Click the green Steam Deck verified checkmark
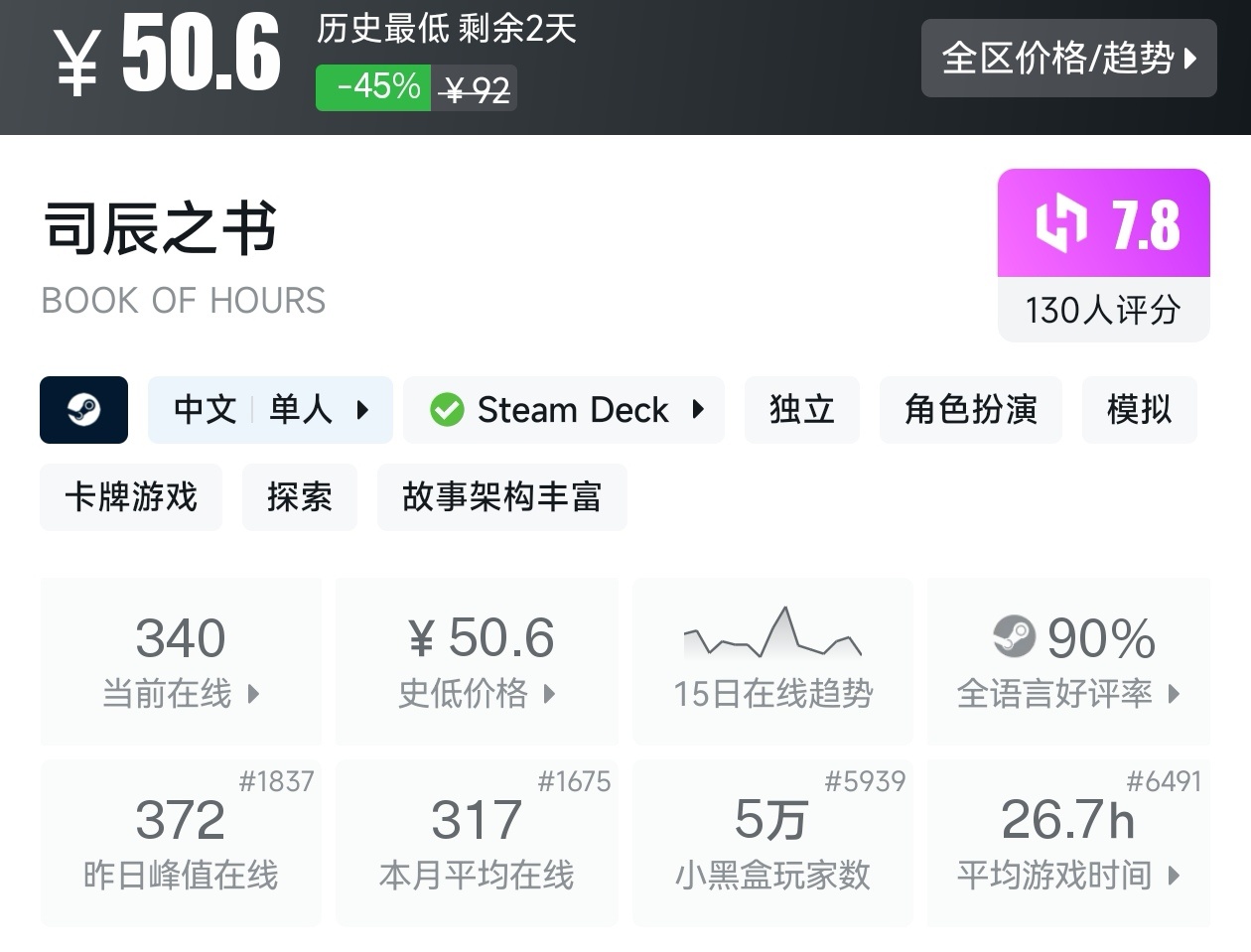 (447, 409)
